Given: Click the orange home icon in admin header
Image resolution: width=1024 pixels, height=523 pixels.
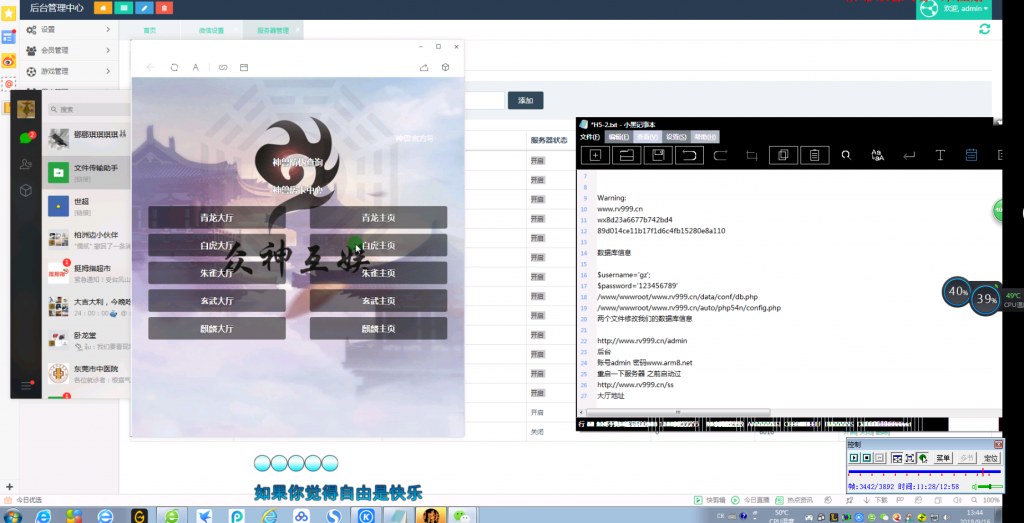Looking at the screenshot, I should pos(103,8).
